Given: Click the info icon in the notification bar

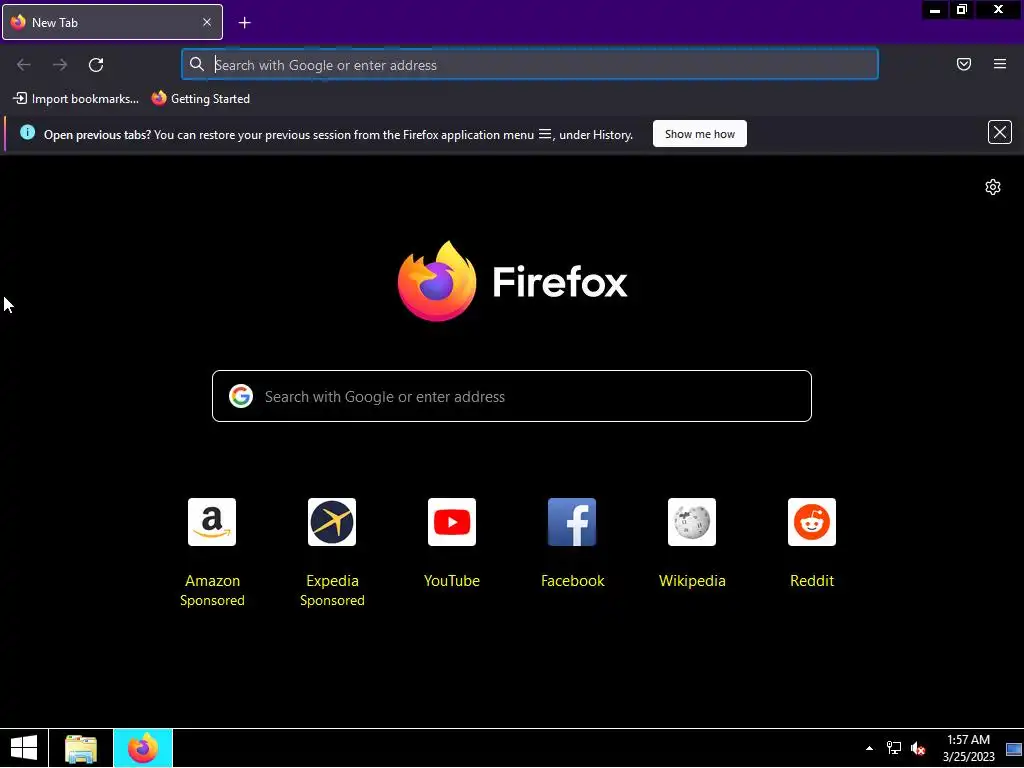Looking at the screenshot, I should click(x=27, y=133).
